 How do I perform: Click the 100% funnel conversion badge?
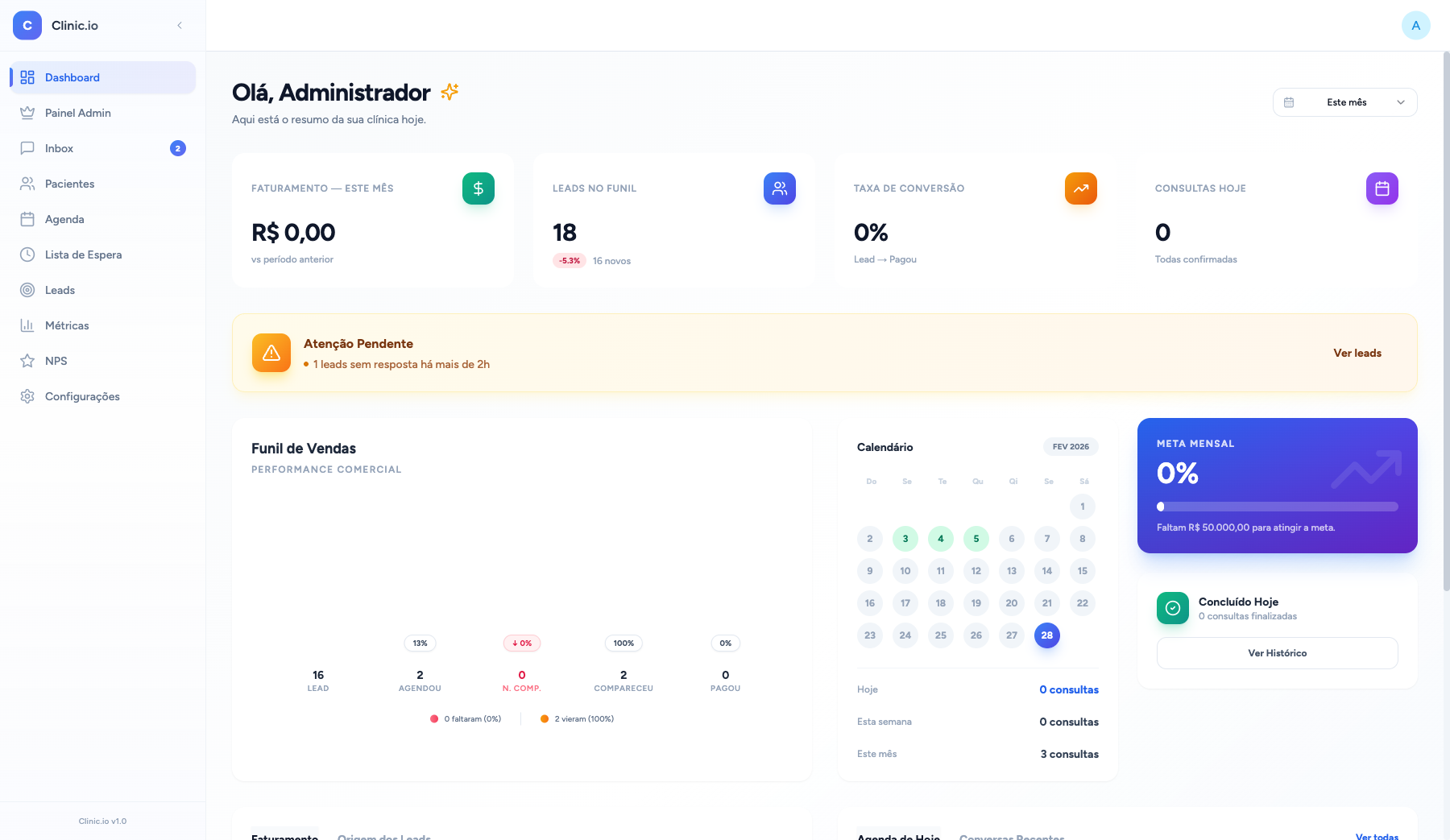(x=623, y=643)
